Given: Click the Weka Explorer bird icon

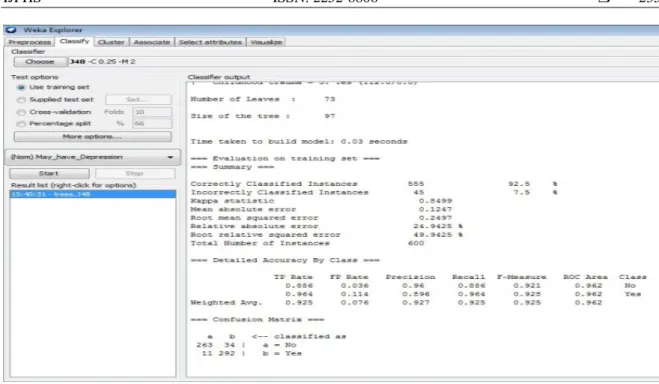Looking at the screenshot, I should (x=11, y=30).
